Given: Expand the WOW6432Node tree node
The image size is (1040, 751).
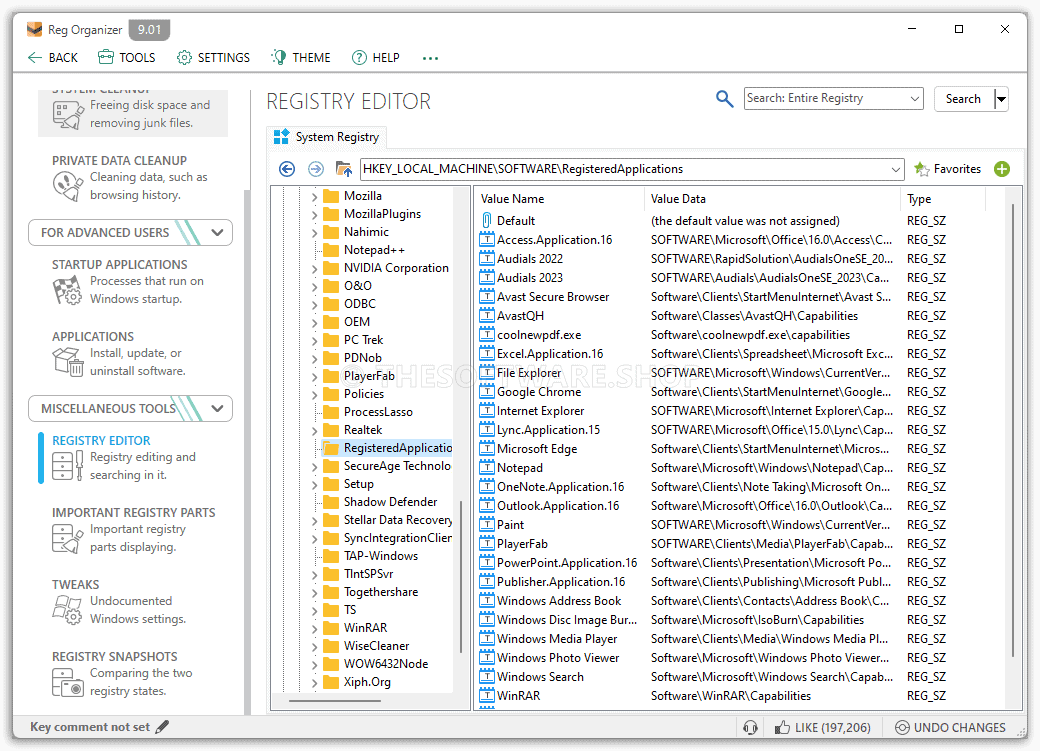Looking at the screenshot, I should click(314, 664).
